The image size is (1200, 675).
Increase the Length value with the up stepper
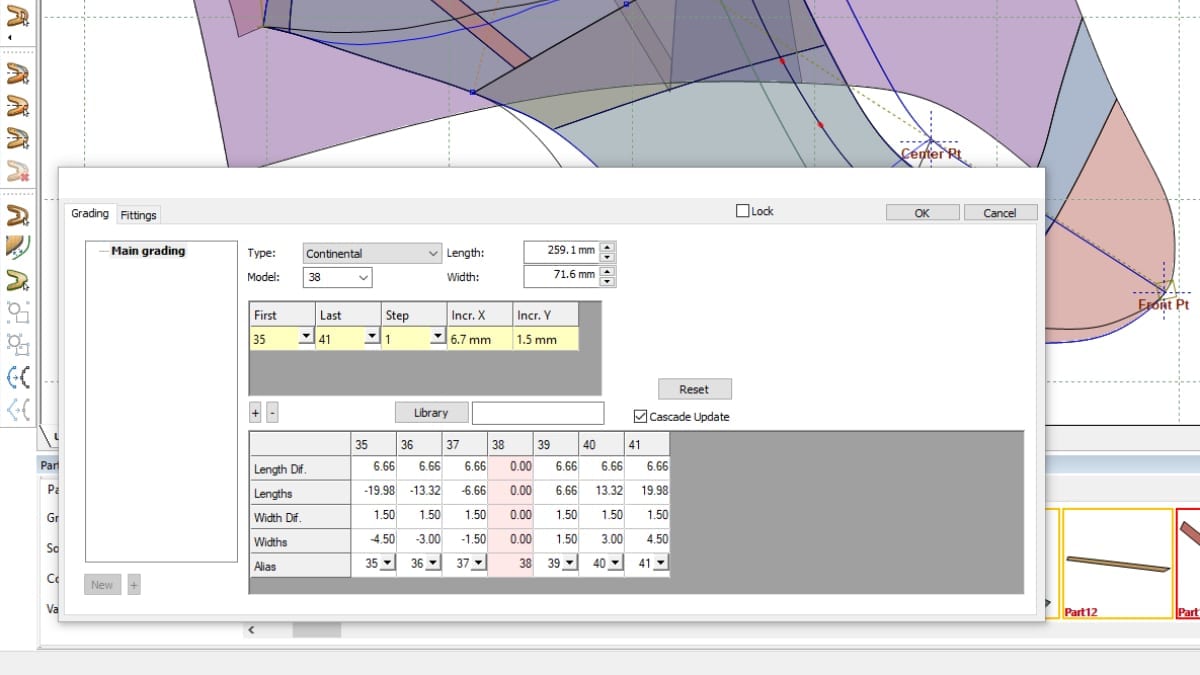coord(608,247)
